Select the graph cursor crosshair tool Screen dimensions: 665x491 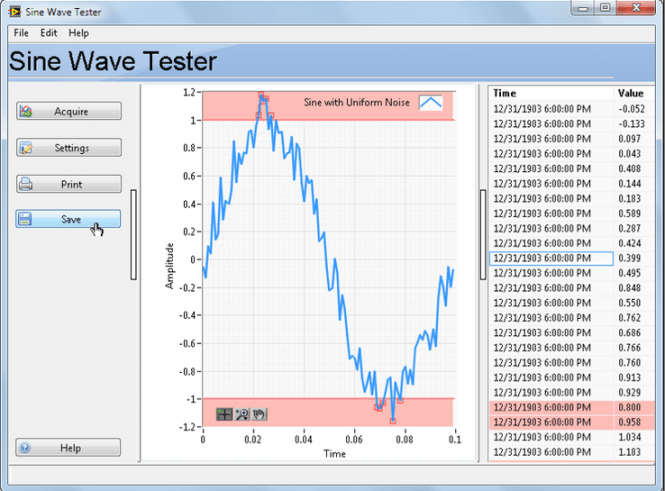224,414
